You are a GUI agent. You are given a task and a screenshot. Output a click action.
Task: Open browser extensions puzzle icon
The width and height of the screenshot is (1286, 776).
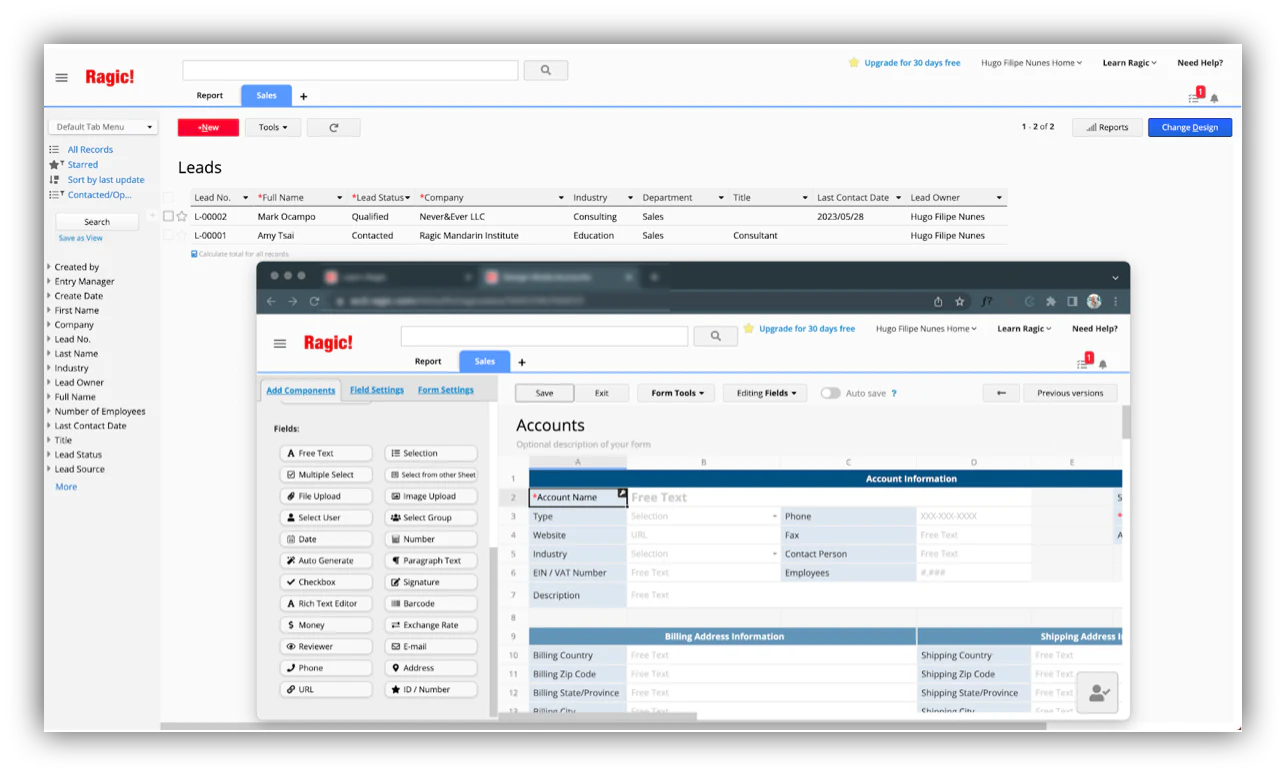pos(1051,301)
